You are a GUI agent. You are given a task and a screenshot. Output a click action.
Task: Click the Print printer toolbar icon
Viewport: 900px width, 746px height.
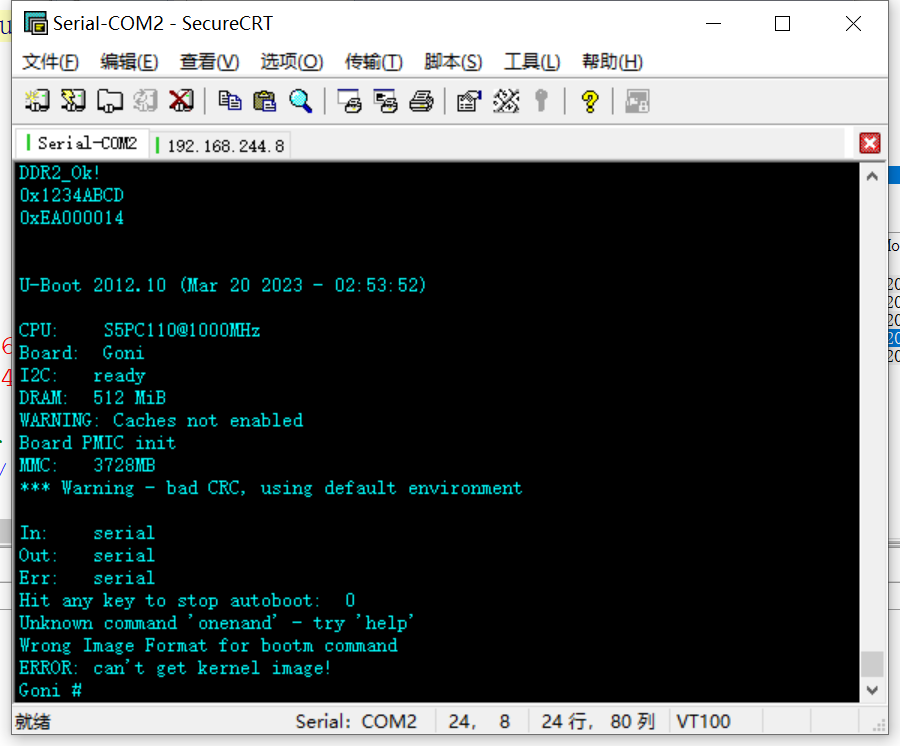(x=421, y=101)
